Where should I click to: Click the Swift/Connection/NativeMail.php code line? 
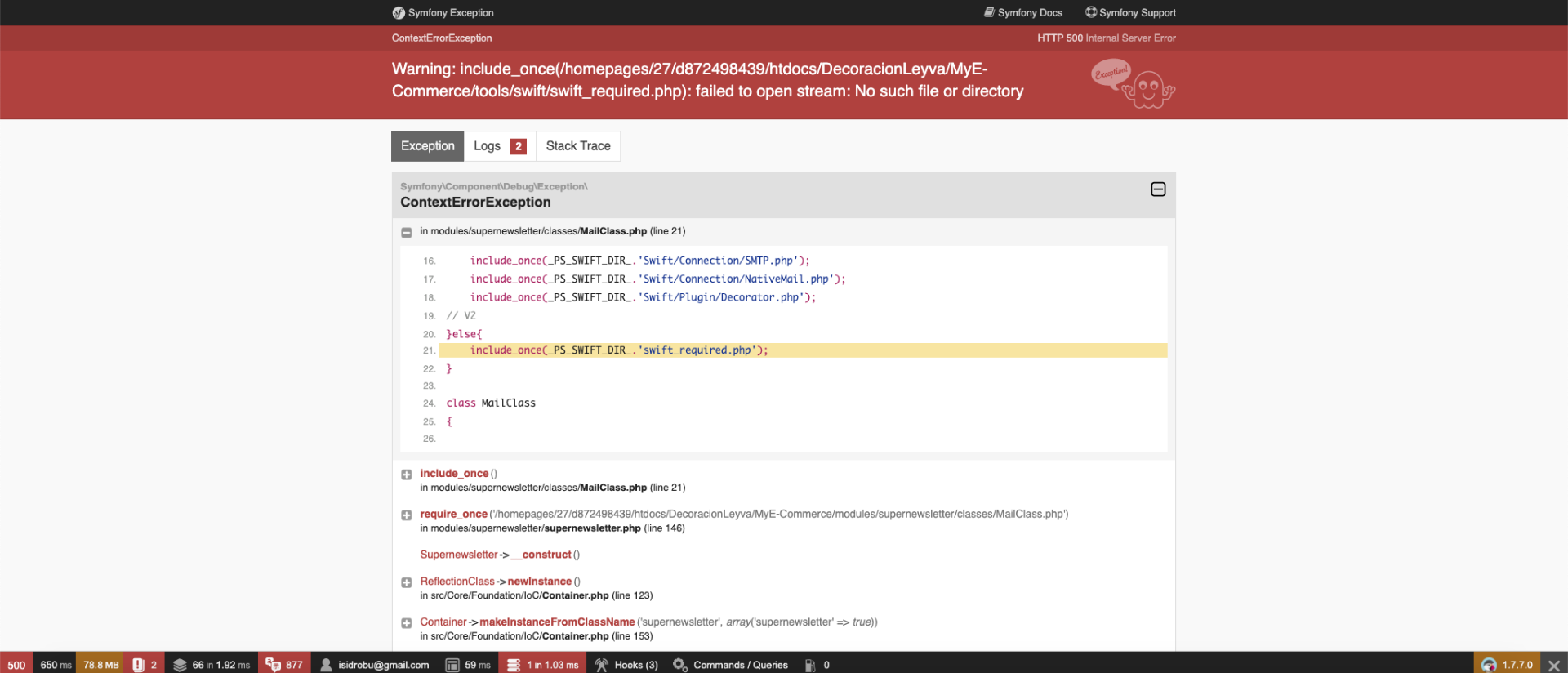coord(657,279)
